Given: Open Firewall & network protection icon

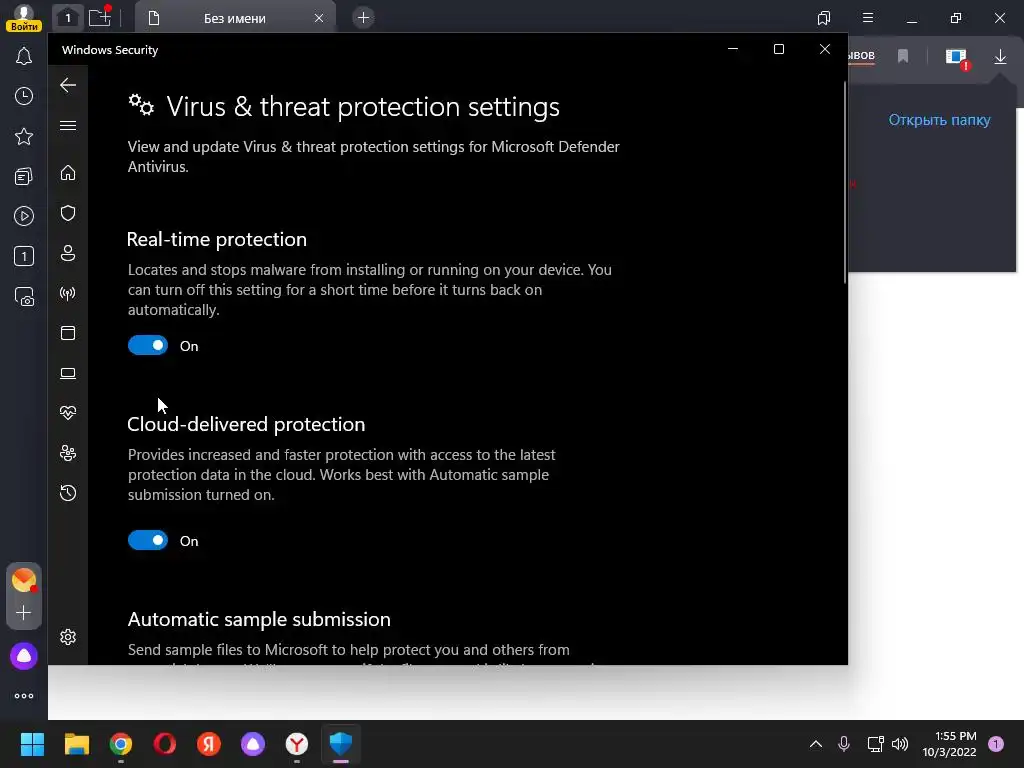Looking at the screenshot, I should (68, 293).
